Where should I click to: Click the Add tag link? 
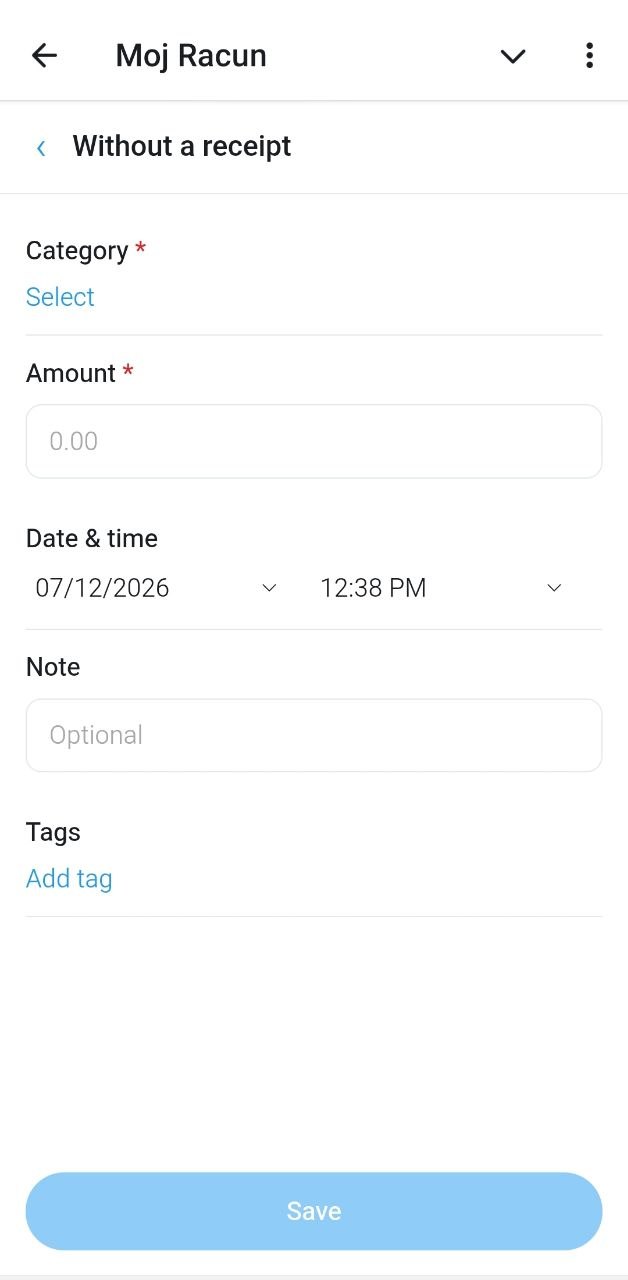pyautogui.click(x=69, y=879)
